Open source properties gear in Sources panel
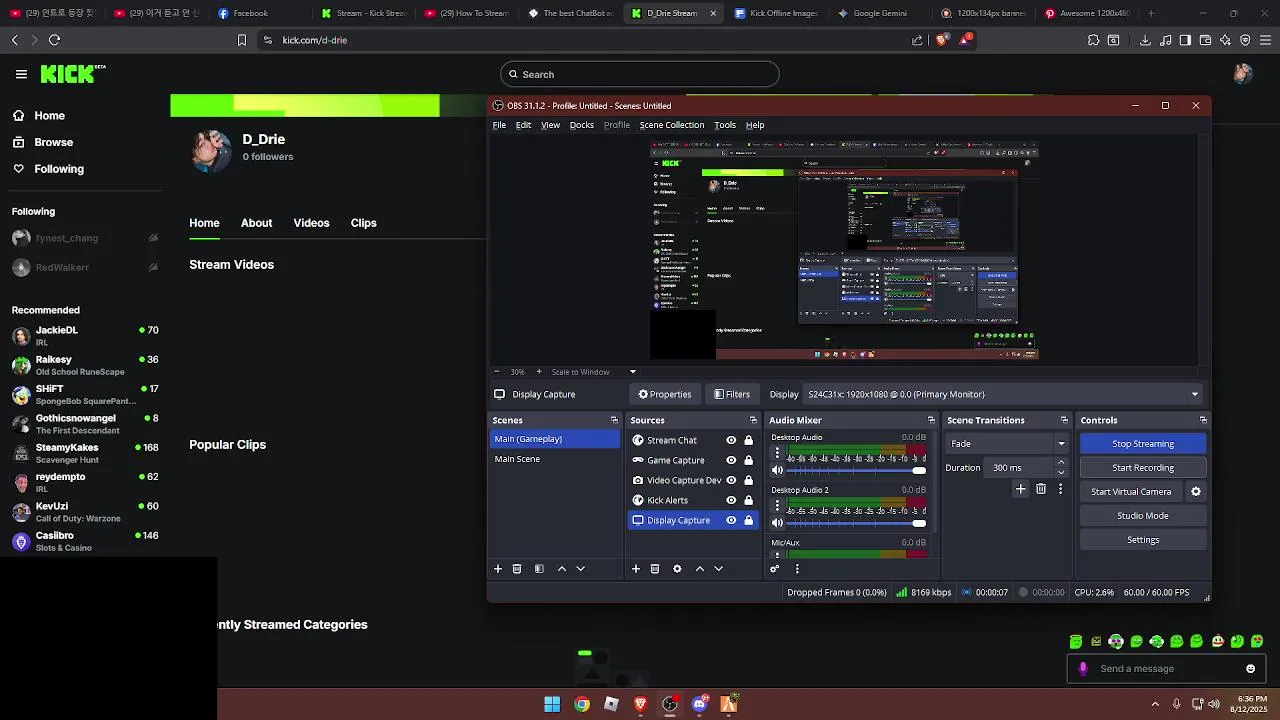Image resolution: width=1280 pixels, height=720 pixels. pos(677,569)
